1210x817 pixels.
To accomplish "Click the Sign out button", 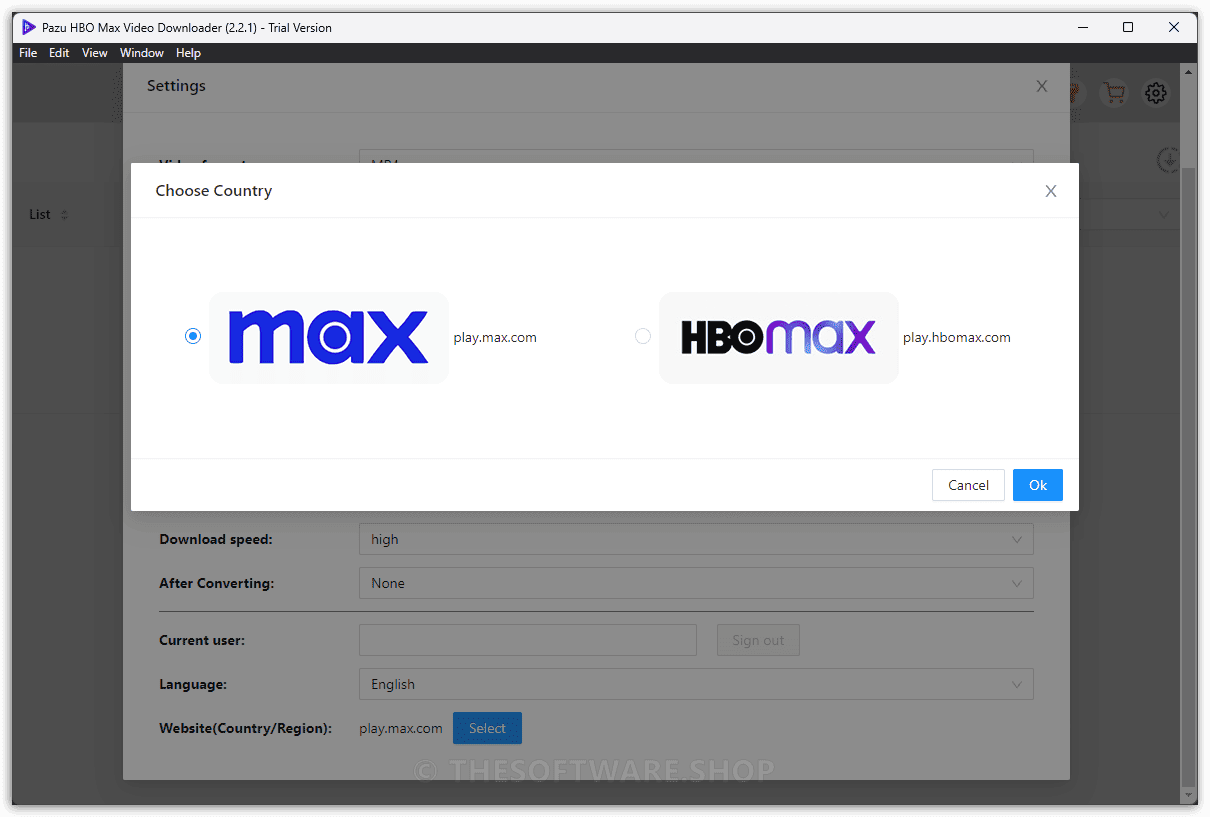I will click(x=758, y=640).
